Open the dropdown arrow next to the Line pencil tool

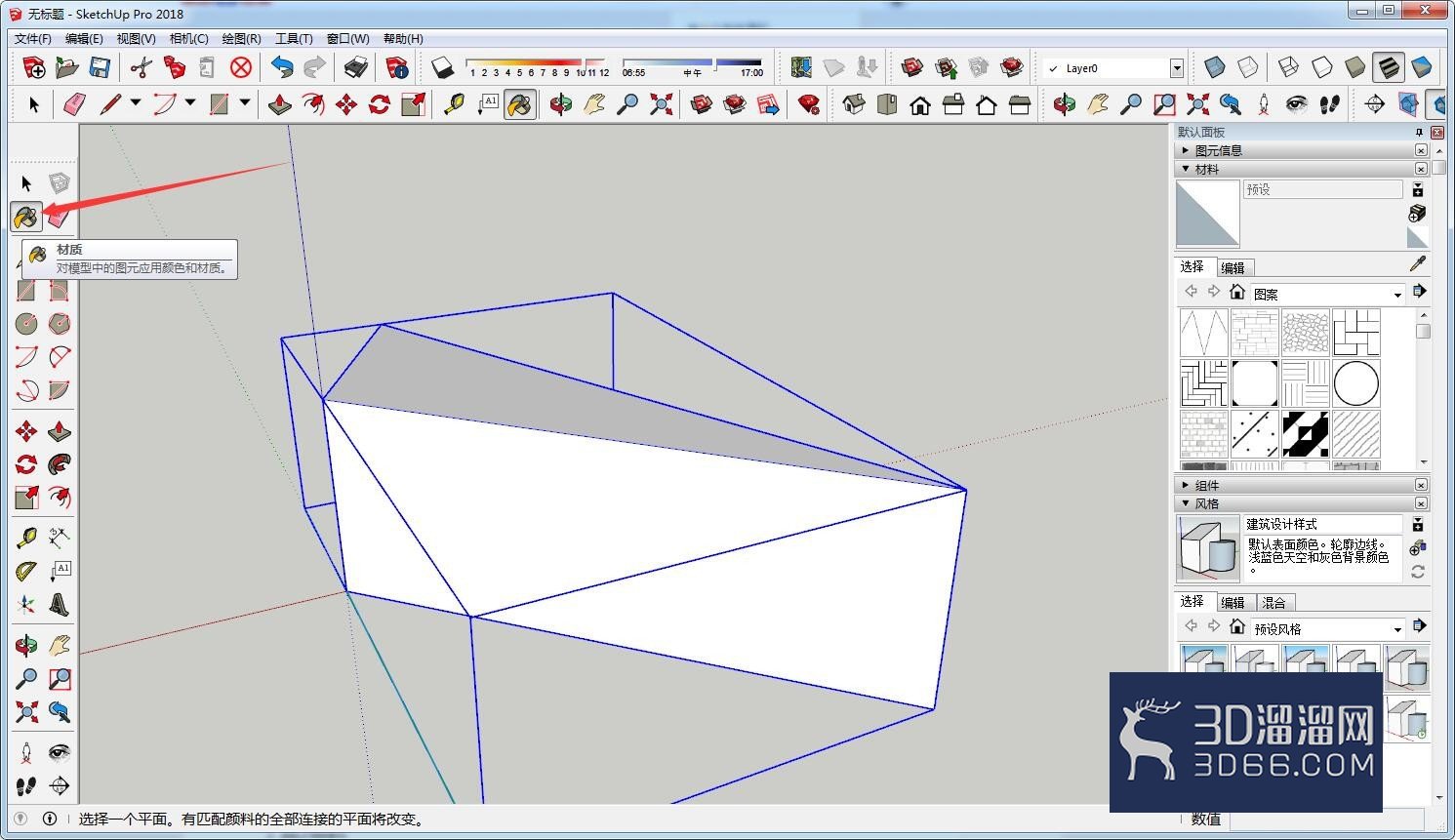click(x=136, y=102)
